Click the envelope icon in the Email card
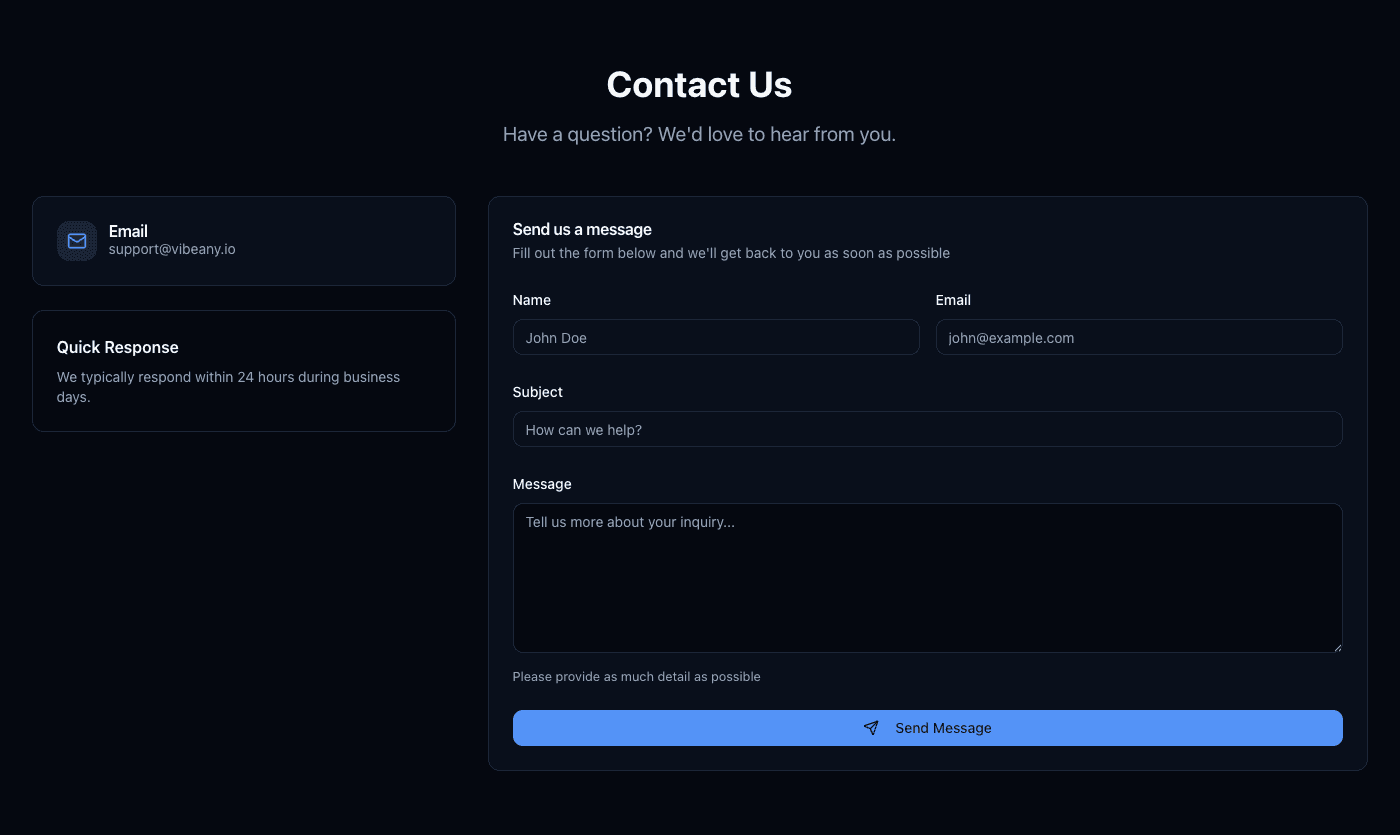Viewport: 1400px width, 835px height. pyautogui.click(x=77, y=241)
